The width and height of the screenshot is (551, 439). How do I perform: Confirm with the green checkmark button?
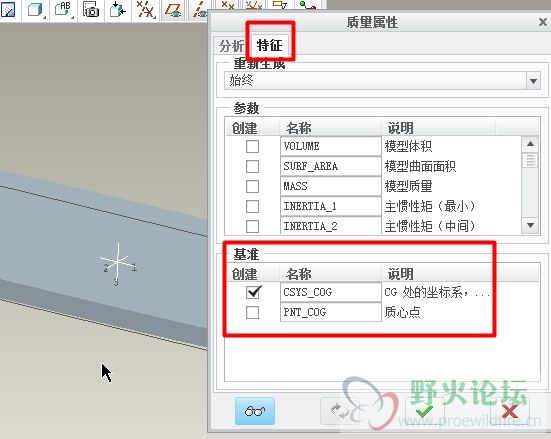[x=424, y=411]
